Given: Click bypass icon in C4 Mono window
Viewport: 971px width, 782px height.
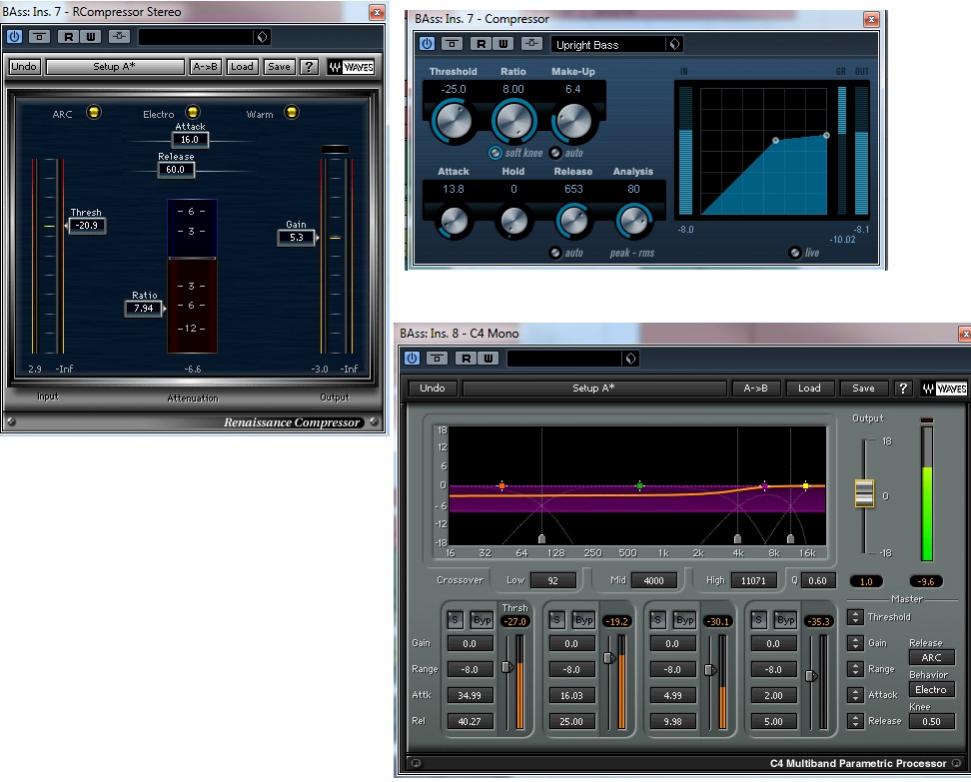Looking at the screenshot, I should click(437, 358).
